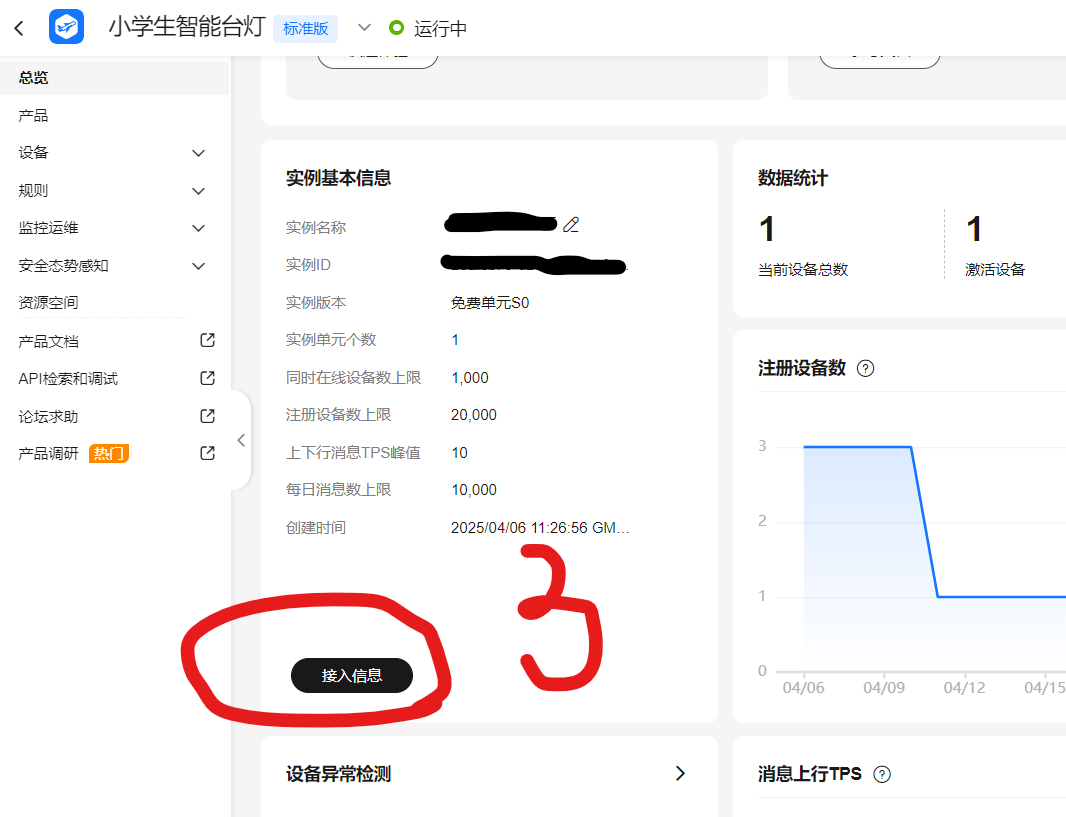Screen dimensions: 1066x817
Task: Expand the 监控运维 sidebar menu
Action: (198, 227)
